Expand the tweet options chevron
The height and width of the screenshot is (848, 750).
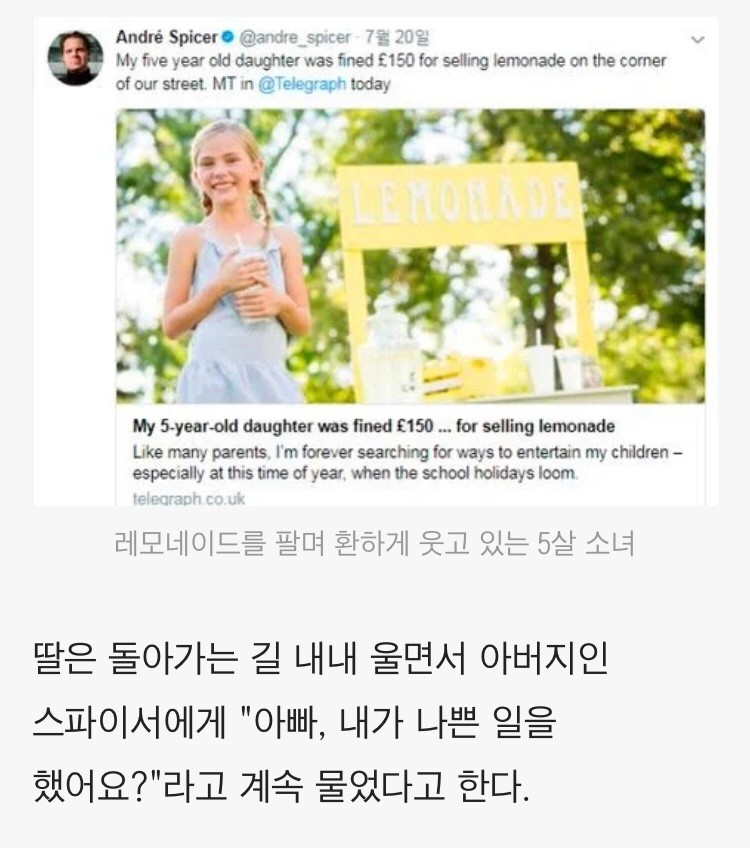click(x=698, y=39)
